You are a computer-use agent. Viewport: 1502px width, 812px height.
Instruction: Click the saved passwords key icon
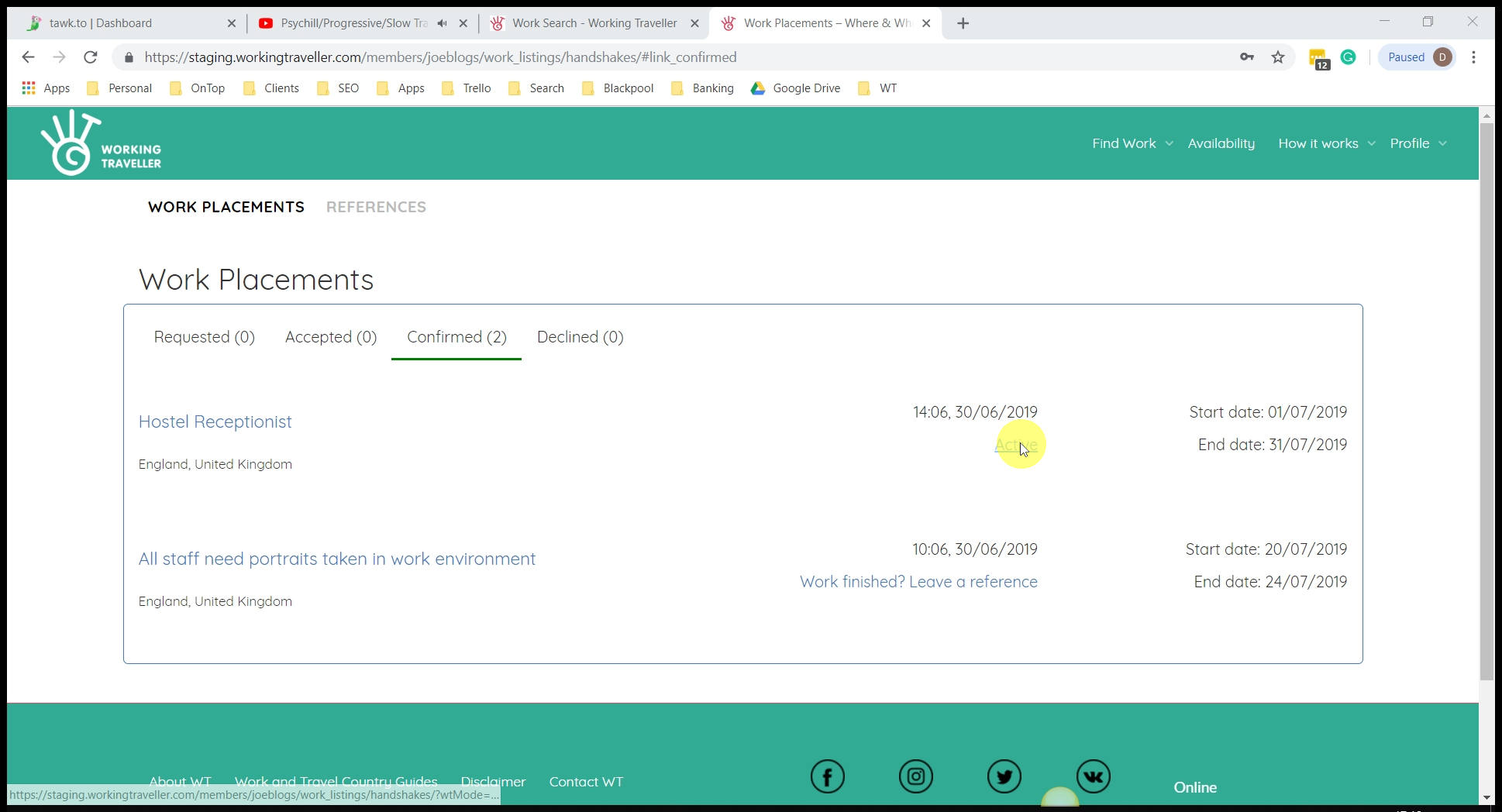click(1246, 57)
